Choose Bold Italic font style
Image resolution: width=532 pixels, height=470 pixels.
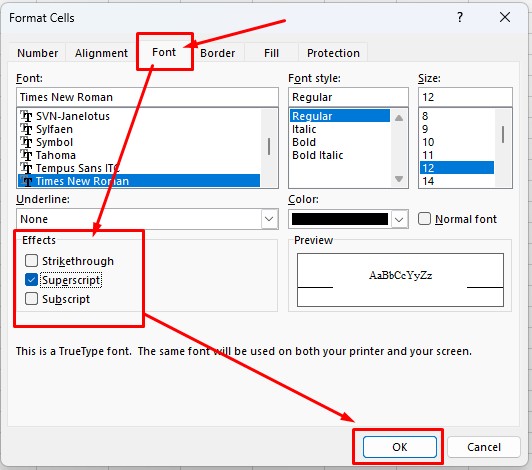pyautogui.click(x=340, y=155)
